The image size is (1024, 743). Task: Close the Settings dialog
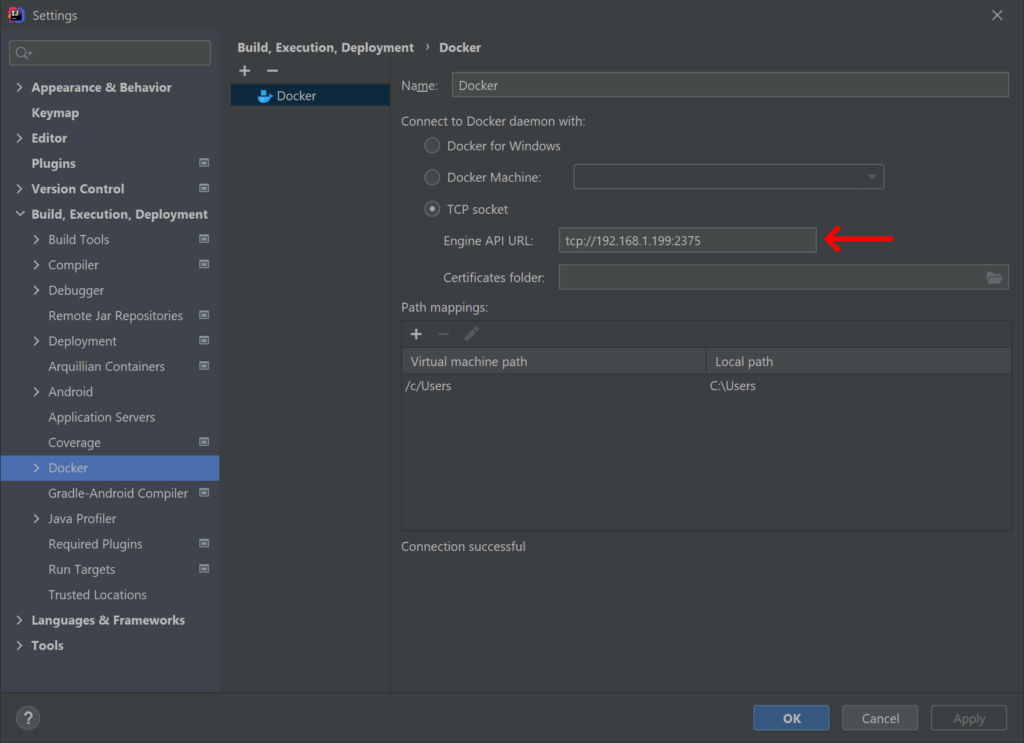pos(997,15)
